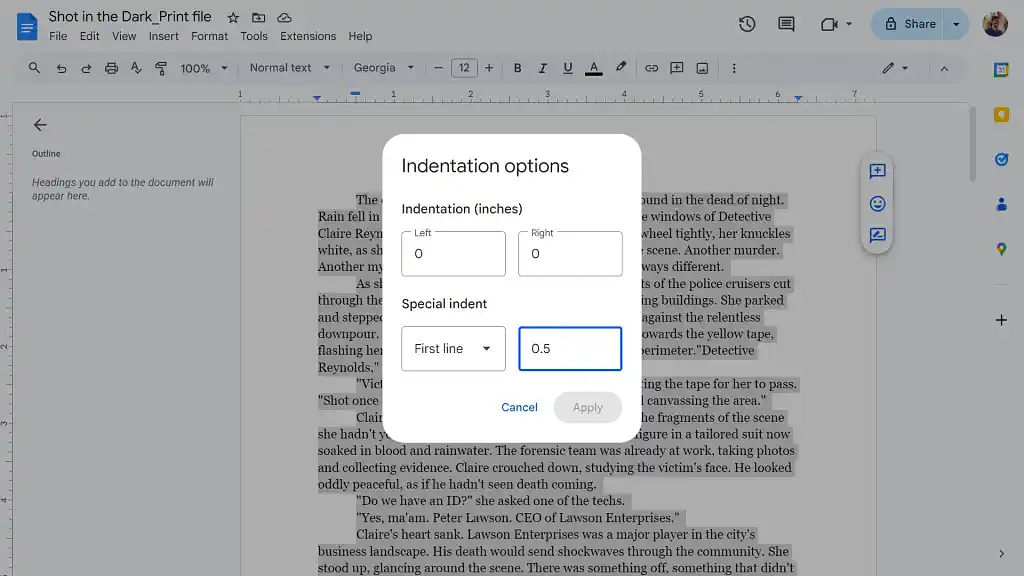Cancel the Indentation options dialog
The width and height of the screenshot is (1024, 576).
pyautogui.click(x=519, y=407)
